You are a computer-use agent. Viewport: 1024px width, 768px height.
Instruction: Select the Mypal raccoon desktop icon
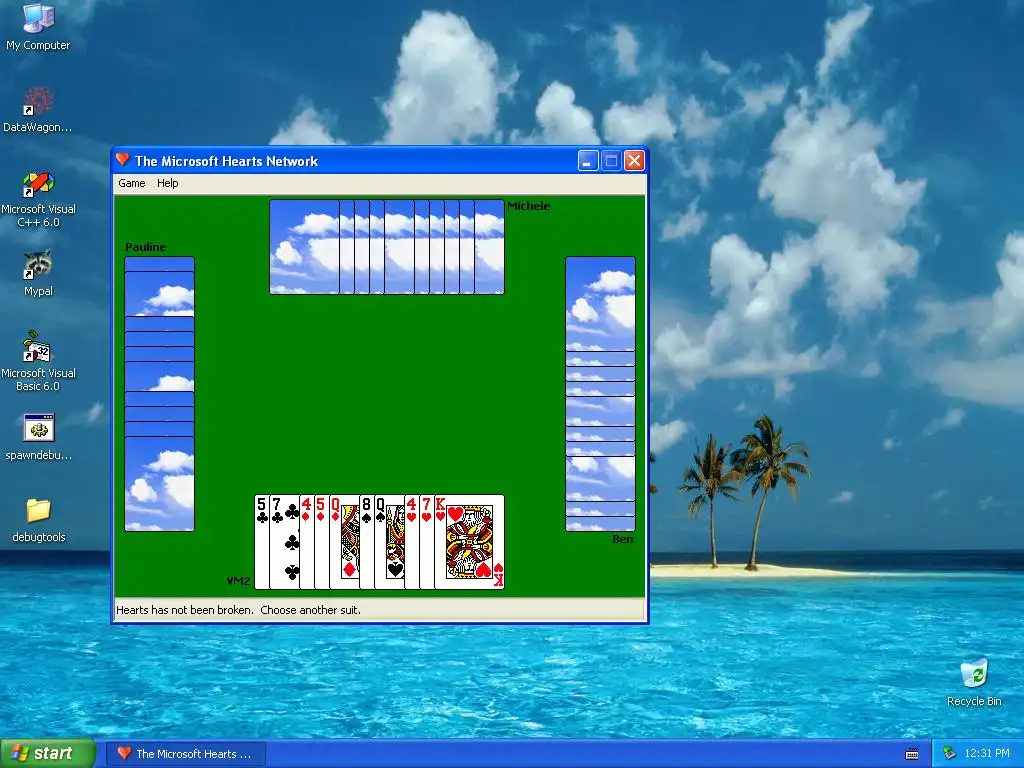pos(38,273)
